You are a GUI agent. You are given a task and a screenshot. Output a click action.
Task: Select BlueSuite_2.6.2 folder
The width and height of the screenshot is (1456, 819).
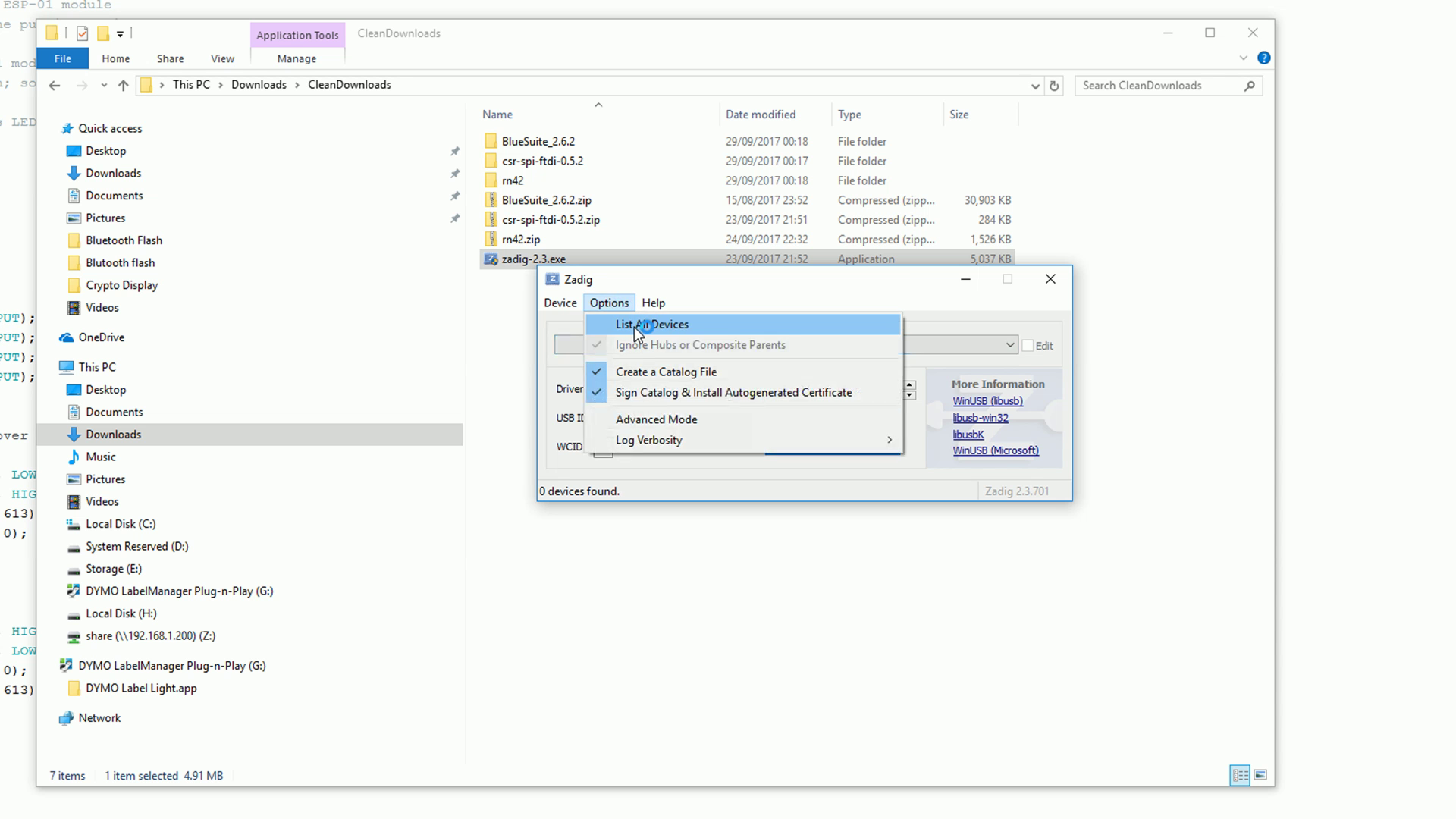pos(536,141)
